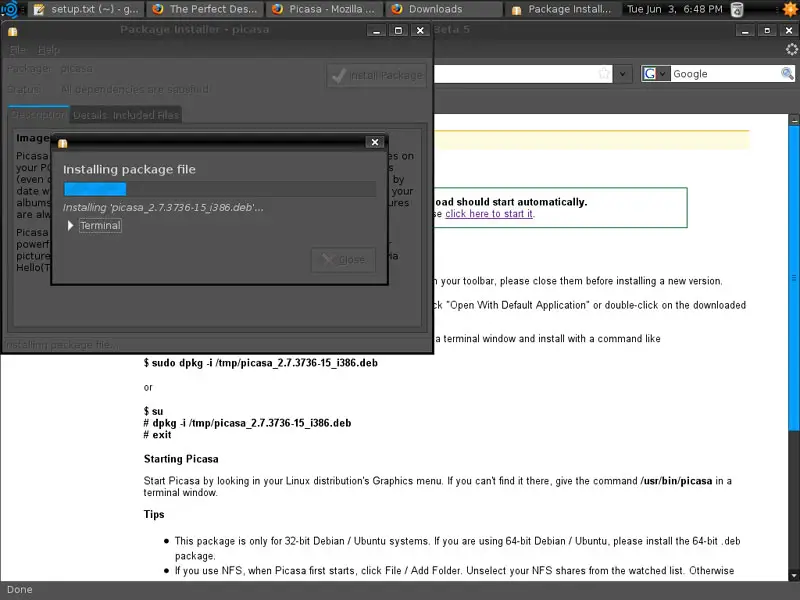Click the panel icon right of the clock
800x600 pixels.
737,10
